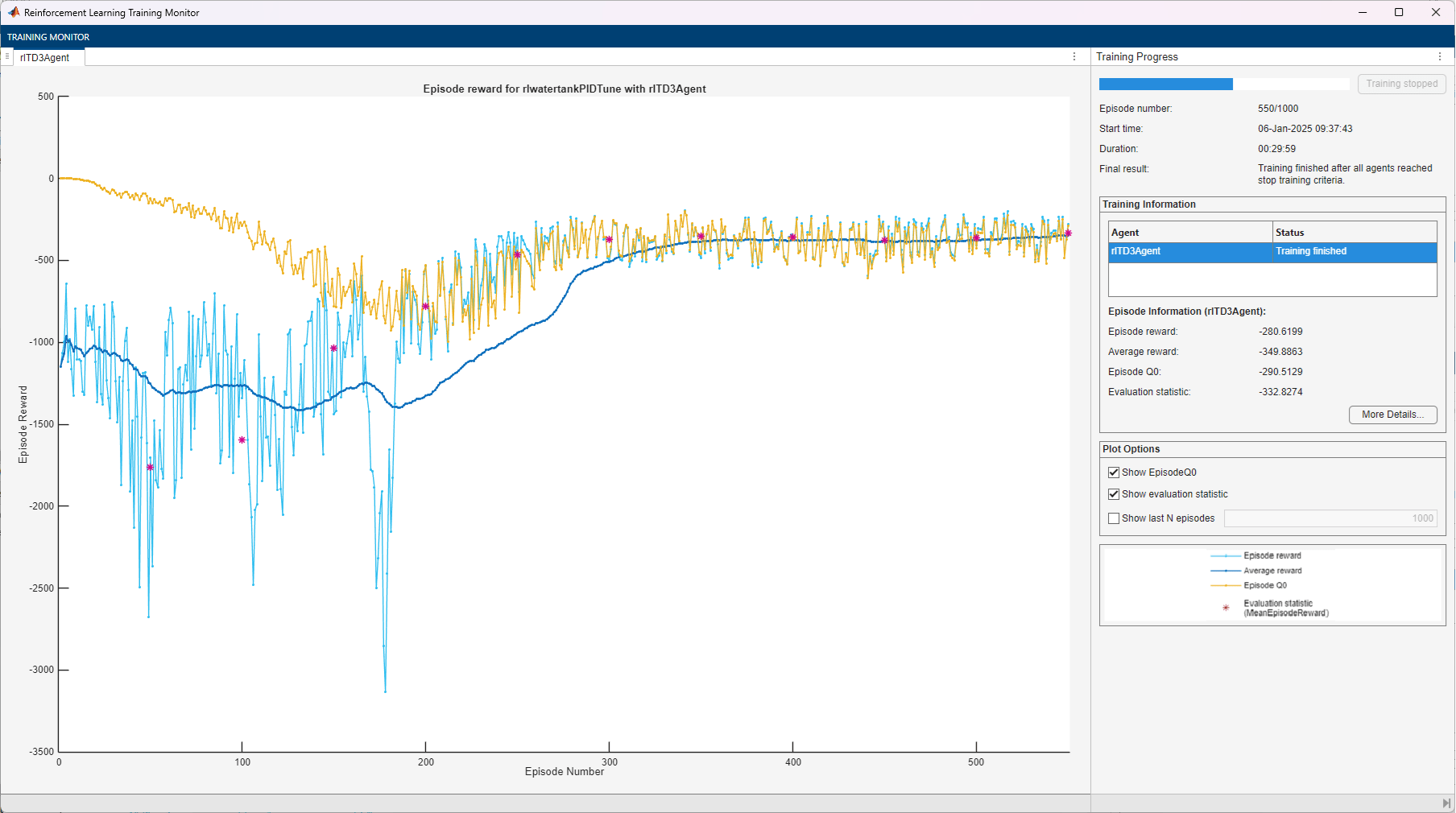Viewport: 1456px width, 813px height.
Task: Open Training Progress panel three-dot menu
Action: 1439,56
